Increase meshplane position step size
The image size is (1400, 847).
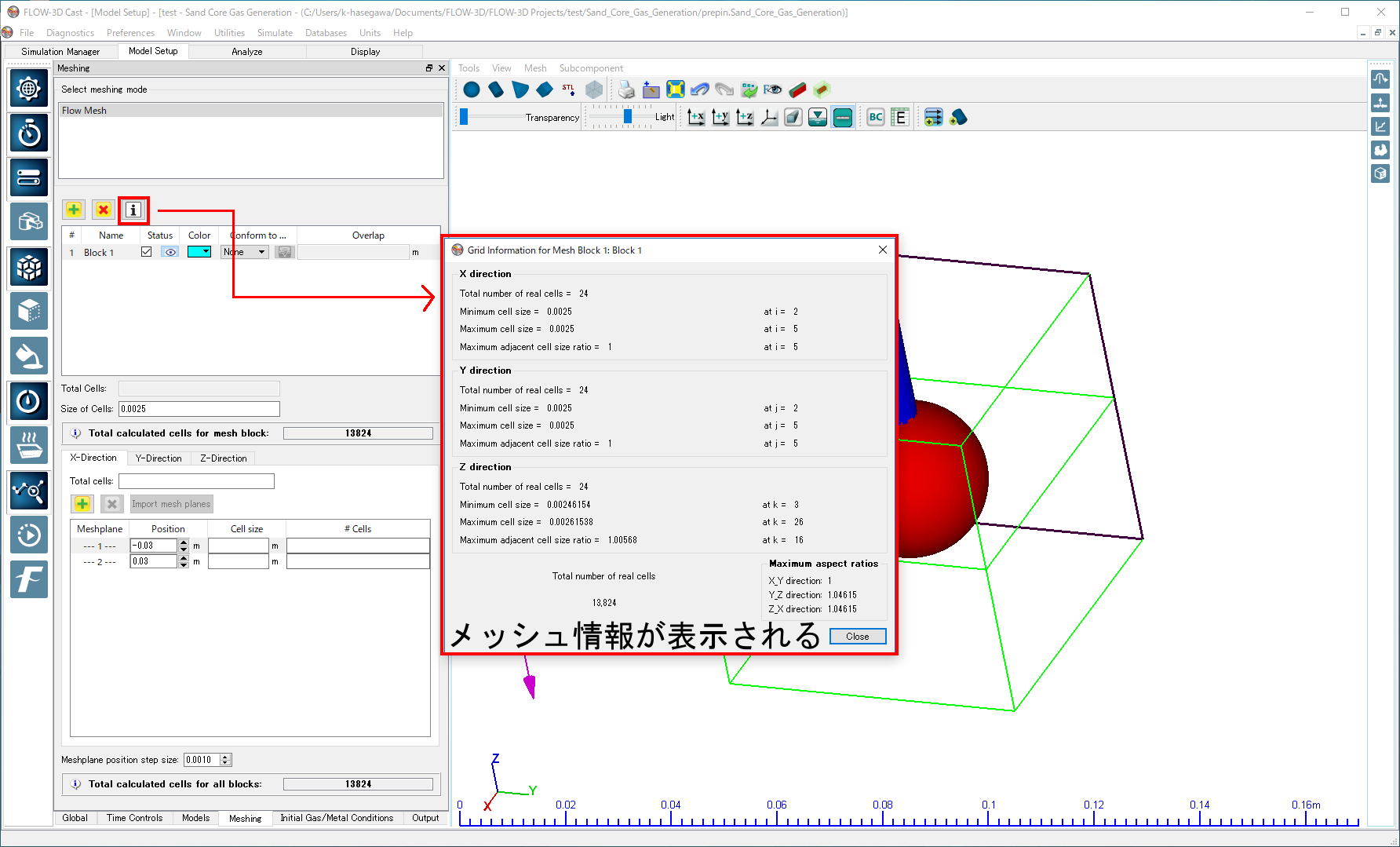tap(225, 757)
